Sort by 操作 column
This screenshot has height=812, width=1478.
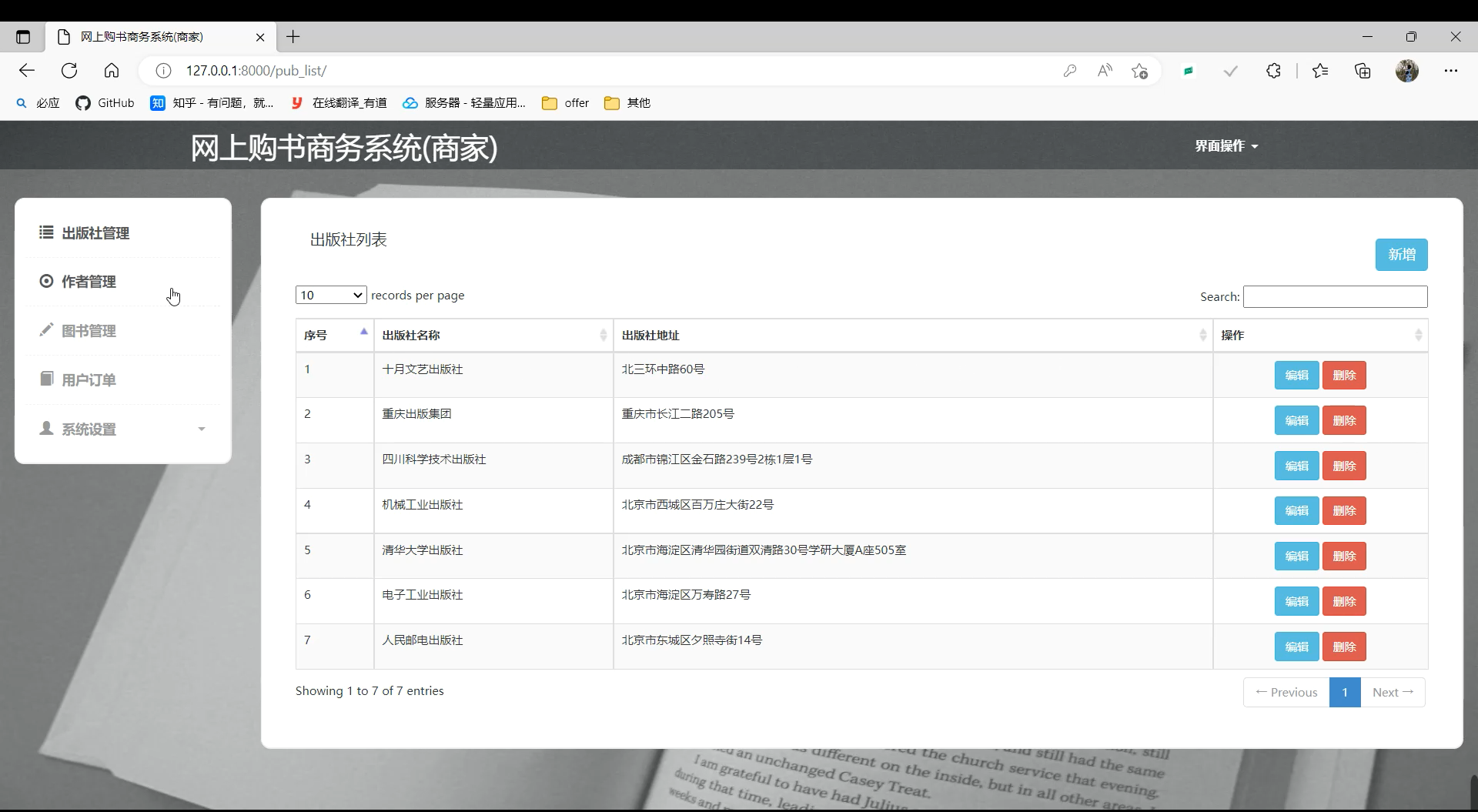point(1320,335)
